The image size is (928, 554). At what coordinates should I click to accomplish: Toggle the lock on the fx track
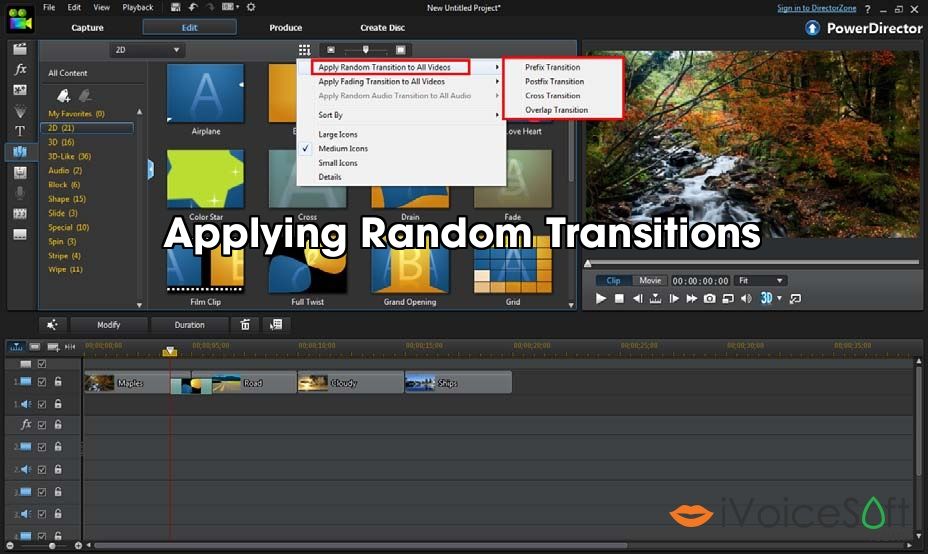point(58,424)
